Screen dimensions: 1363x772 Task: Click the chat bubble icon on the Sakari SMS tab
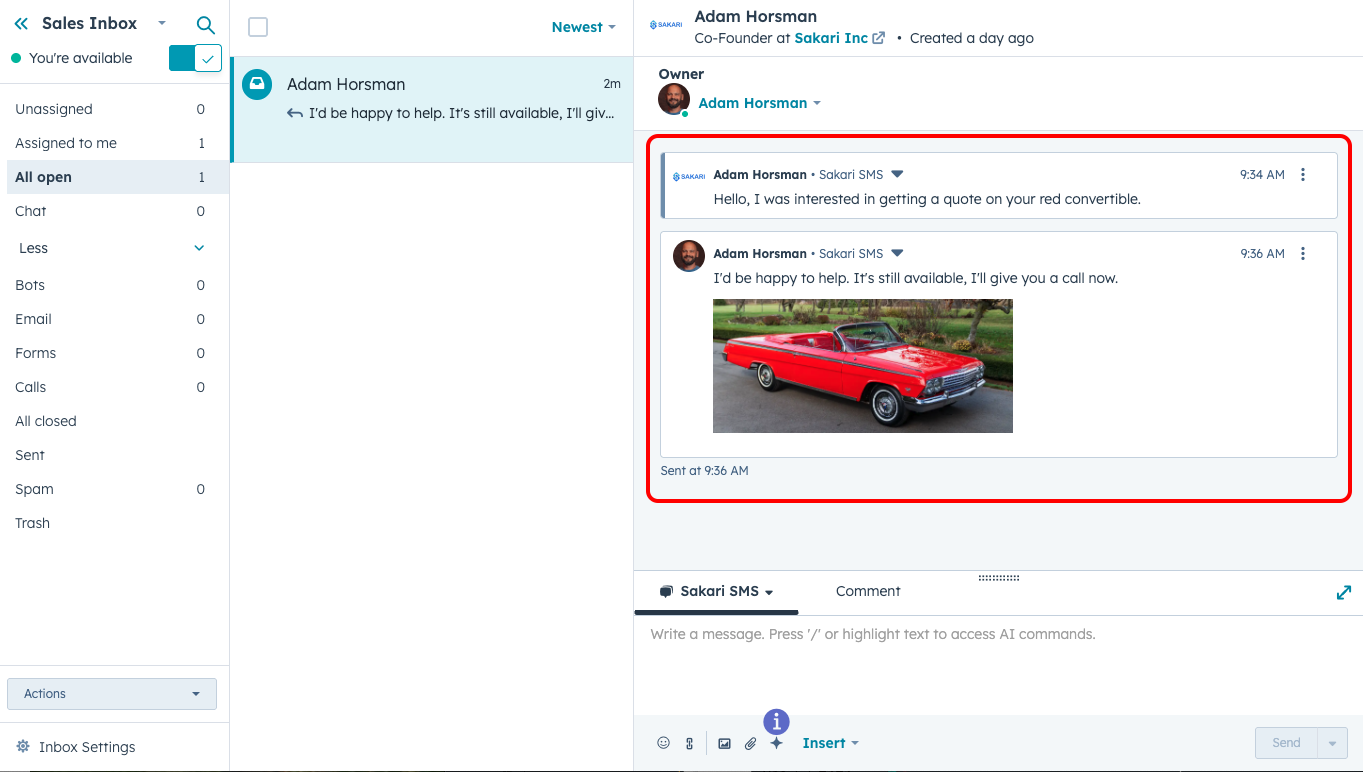point(666,591)
